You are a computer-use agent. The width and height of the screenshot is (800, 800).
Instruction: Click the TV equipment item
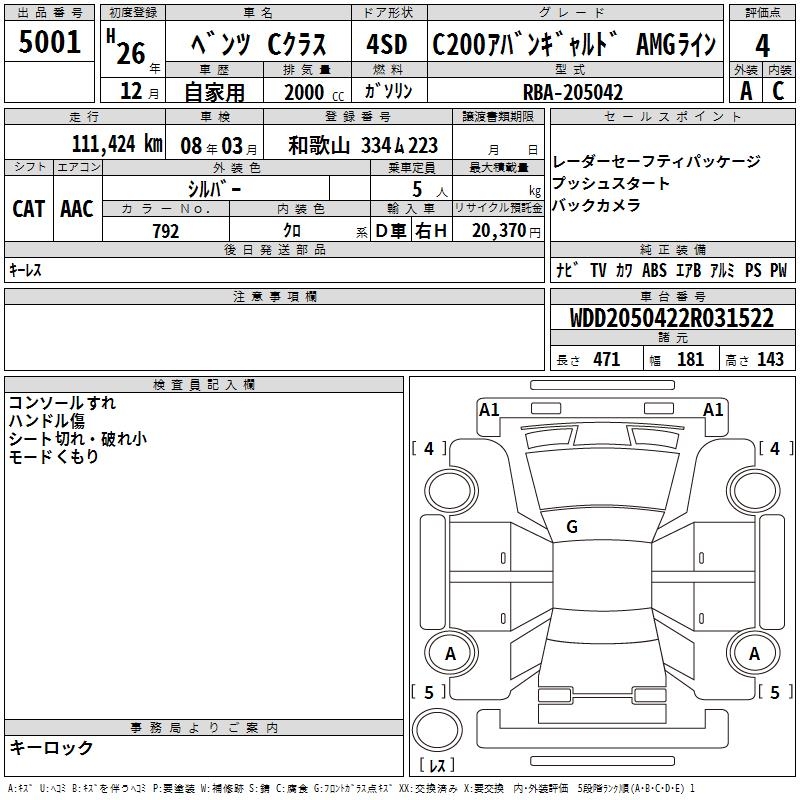[x=598, y=270]
